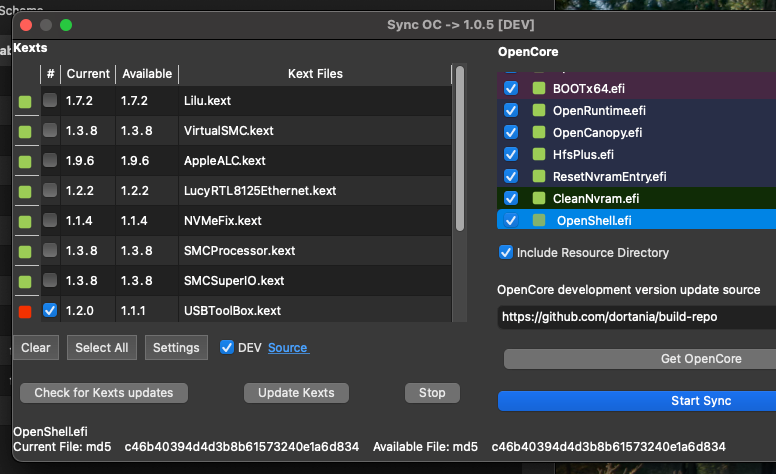Click red status square for USBToolBox.kext
Viewport: 776px width, 474px height.
25,312
